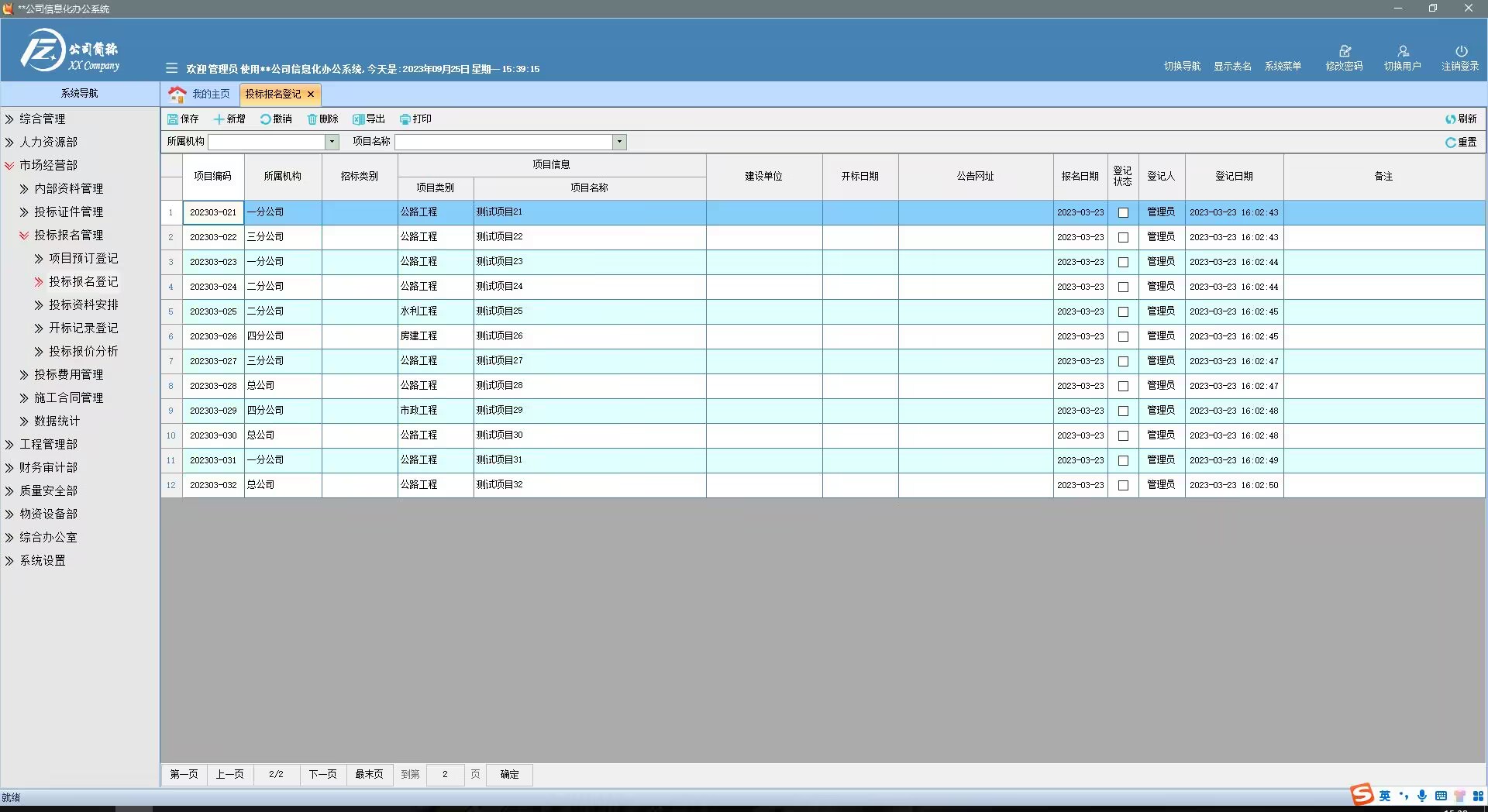Viewport: 1488px width, 812px height.
Task: Click the page number input field
Action: click(x=445, y=774)
